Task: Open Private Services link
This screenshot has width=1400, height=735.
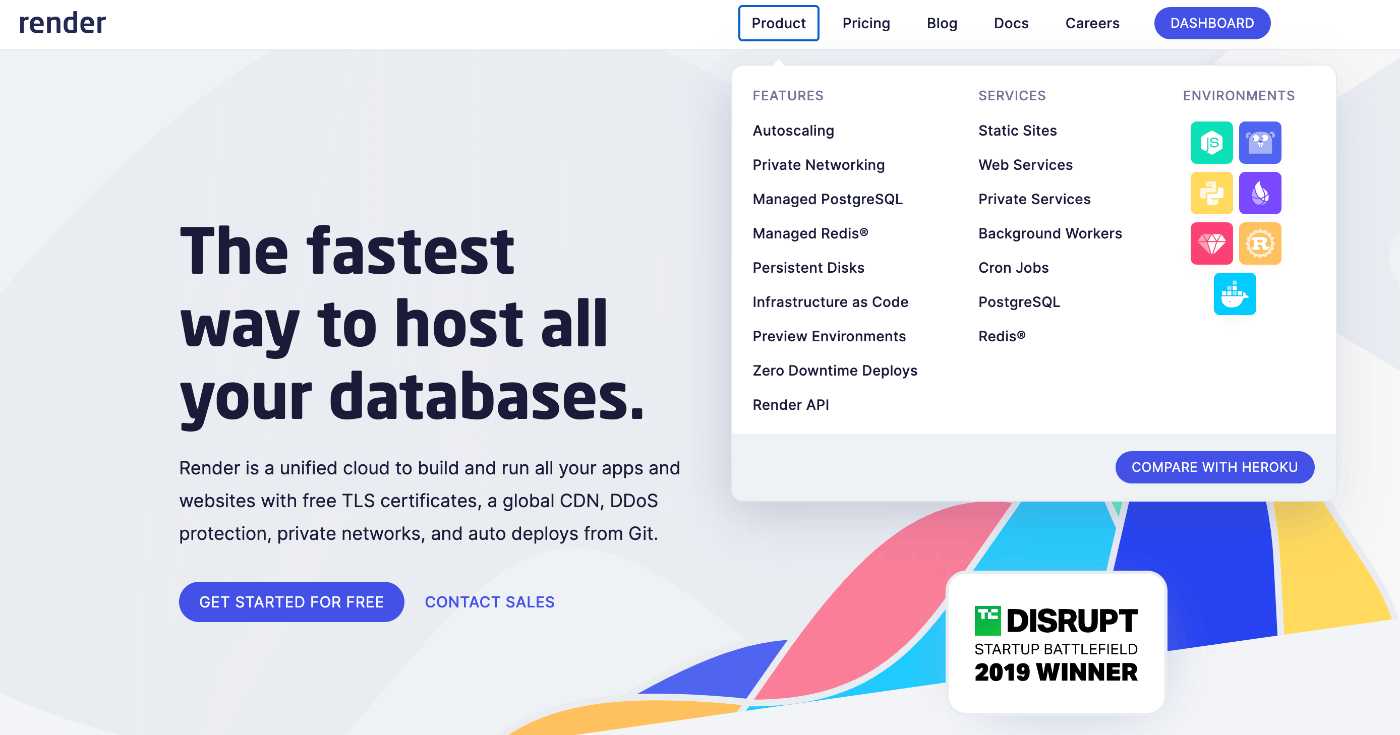Action: point(1035,199)
